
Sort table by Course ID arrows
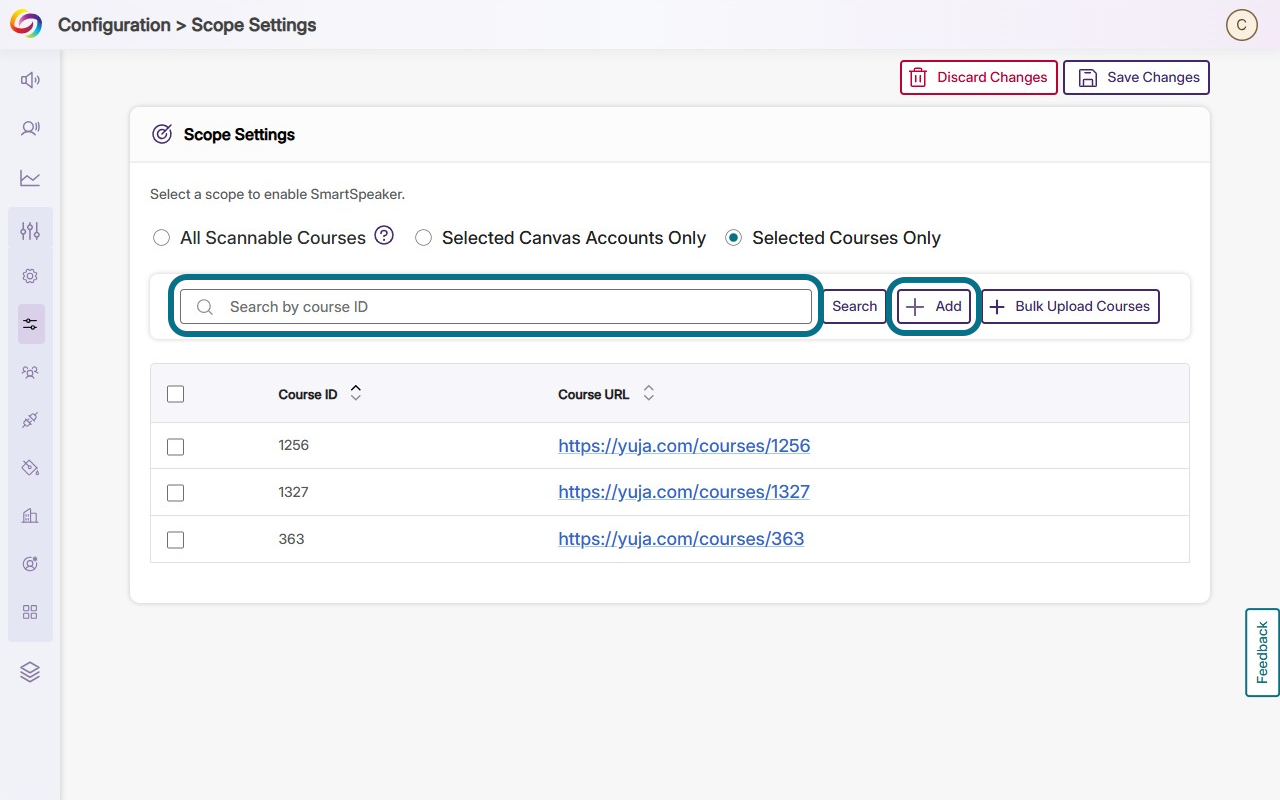tap(355, 394)
